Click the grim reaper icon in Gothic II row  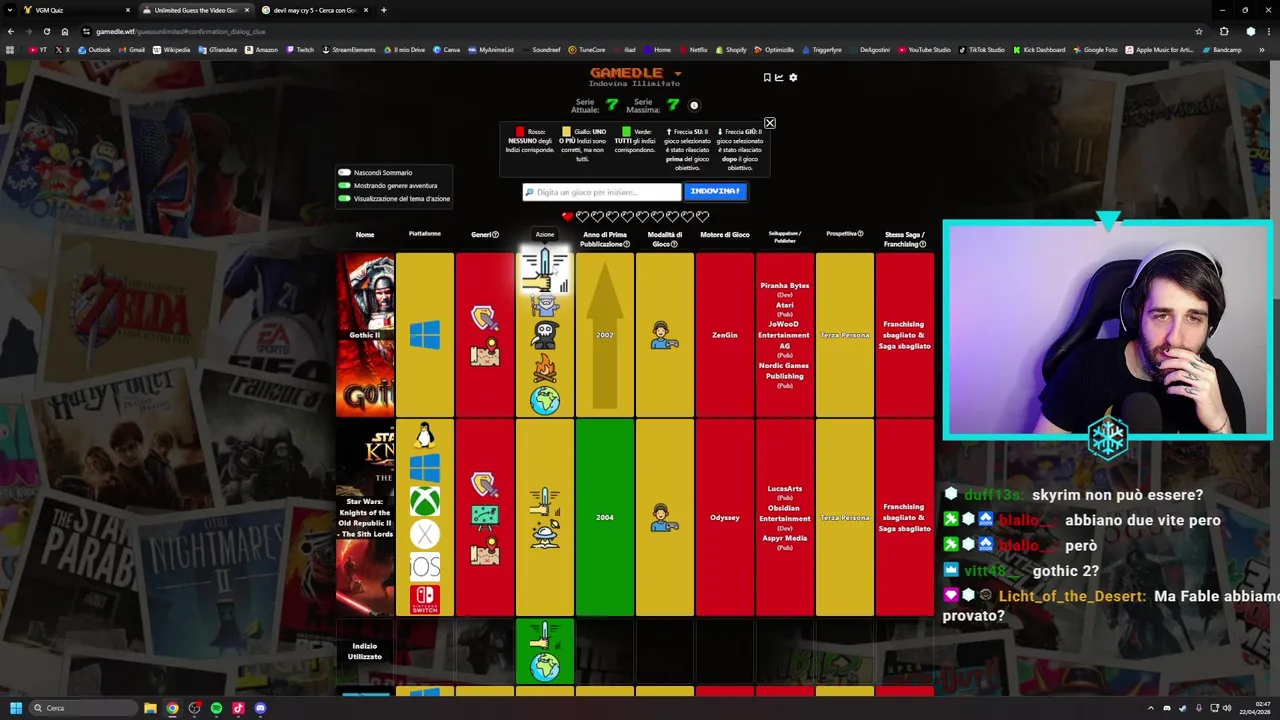[545, 335]
